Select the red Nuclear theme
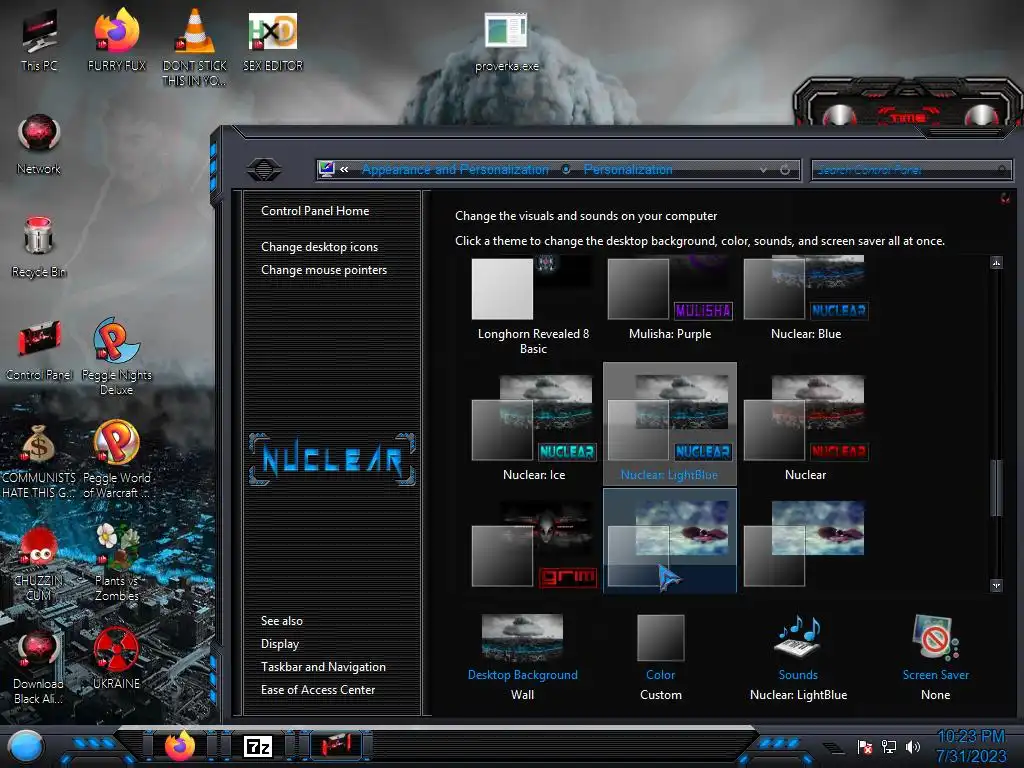1024x768 pixels. (806, 426)
